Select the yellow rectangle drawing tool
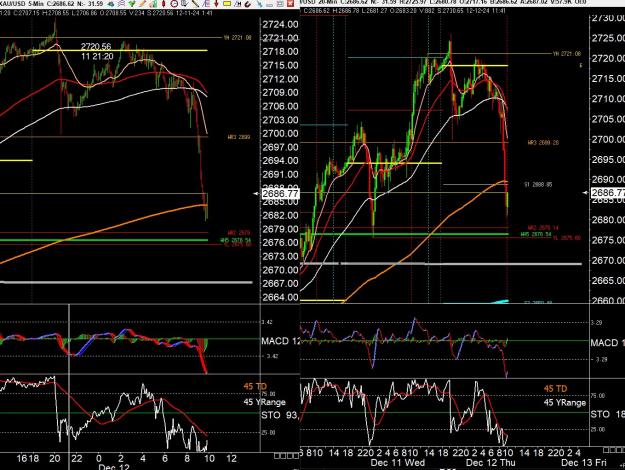The image size is (625, 470). click(x=227, y=4)
